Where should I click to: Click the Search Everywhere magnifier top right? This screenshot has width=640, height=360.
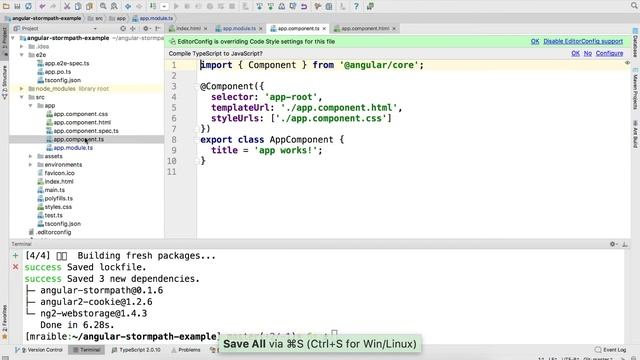634,6
